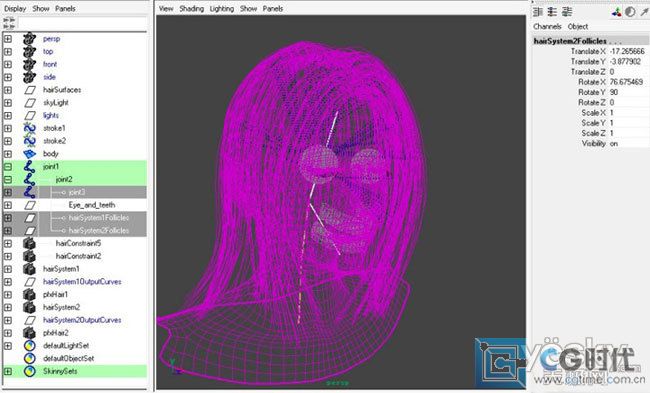This screenshot has width=650, height=393.
Task: Click the lights group icon
Action: tap(29, 116)
